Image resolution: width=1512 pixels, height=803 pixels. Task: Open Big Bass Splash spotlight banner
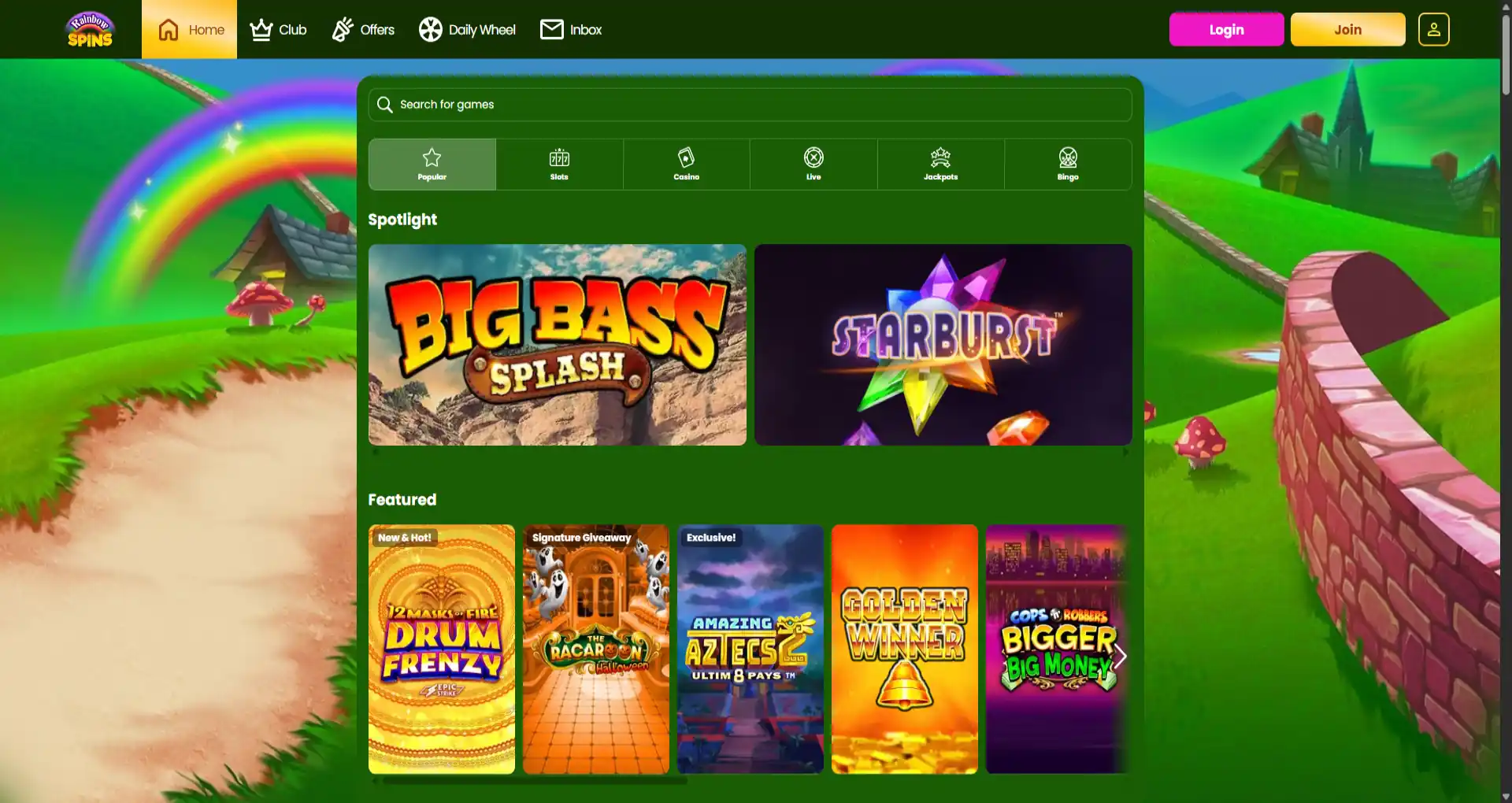[x=557, y=344]
